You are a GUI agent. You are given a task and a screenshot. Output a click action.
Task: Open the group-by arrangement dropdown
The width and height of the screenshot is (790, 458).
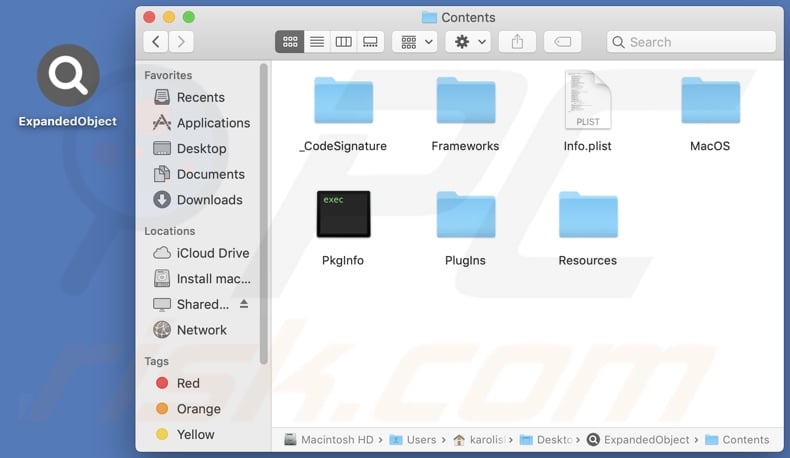coord(415,42)
